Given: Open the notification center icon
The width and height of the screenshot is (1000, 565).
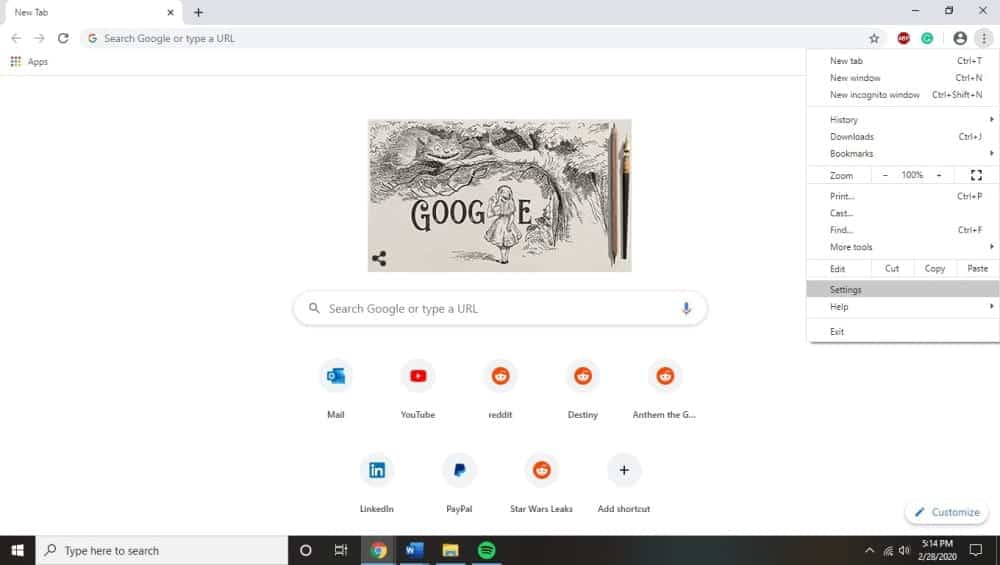Looking at the screenshot, I should (x=976, y=550).
